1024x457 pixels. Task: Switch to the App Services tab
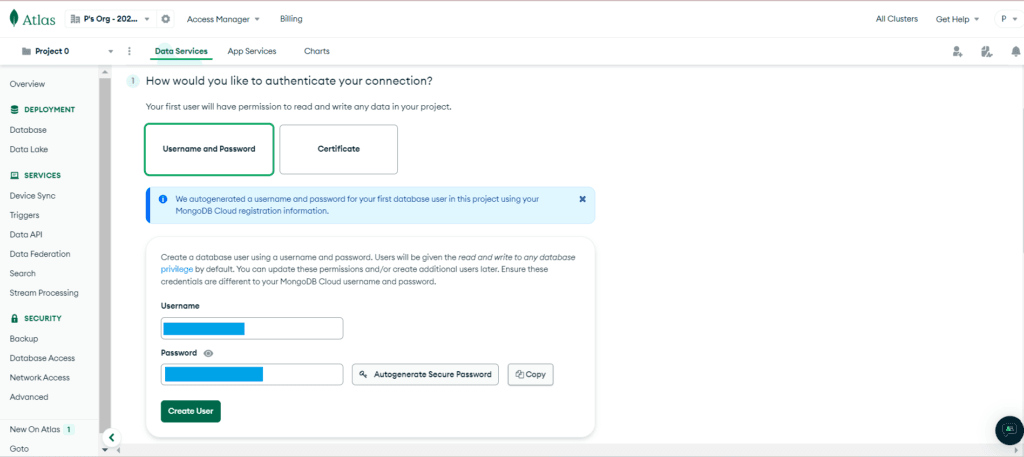coord(252,51)
